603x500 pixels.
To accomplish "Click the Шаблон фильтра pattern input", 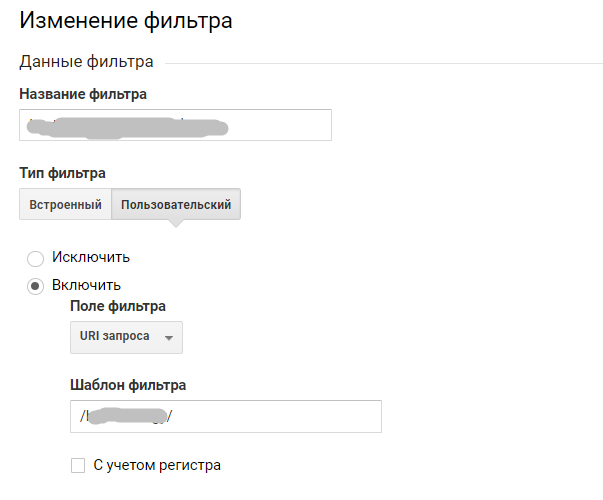I will tap(226, 417).
